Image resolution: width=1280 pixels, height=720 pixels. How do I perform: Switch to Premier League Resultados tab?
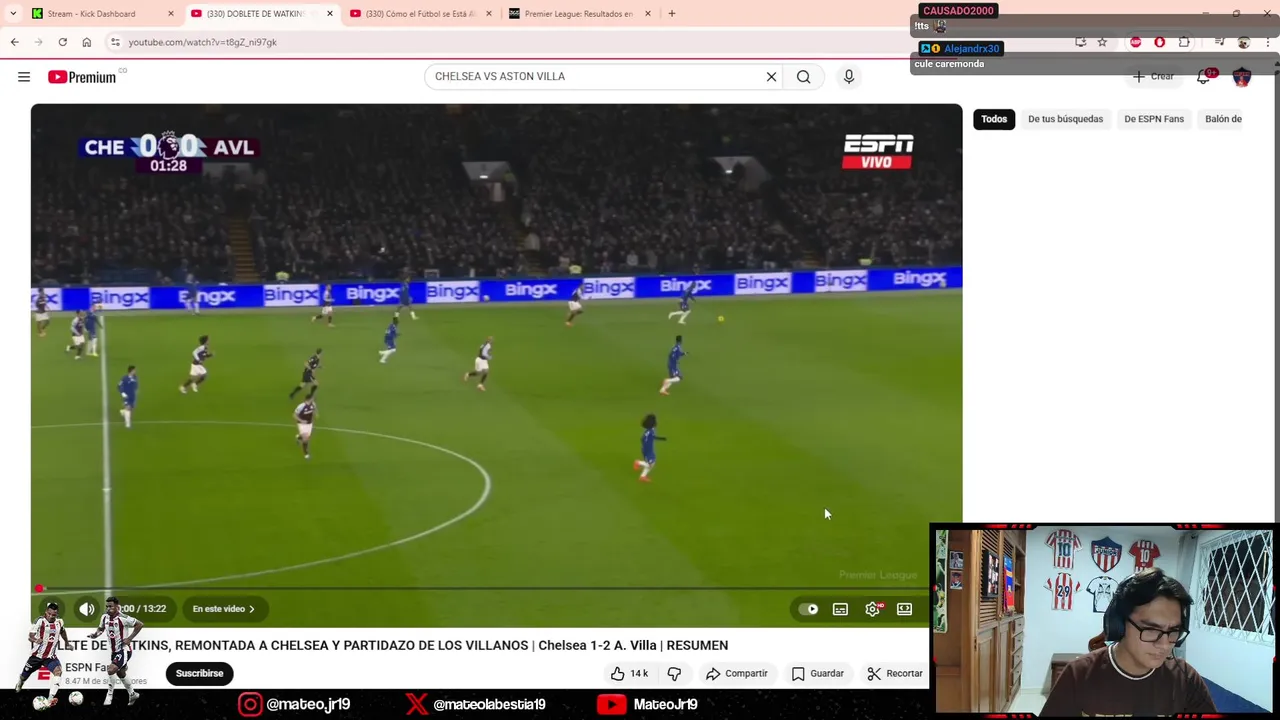click(578, 14)
